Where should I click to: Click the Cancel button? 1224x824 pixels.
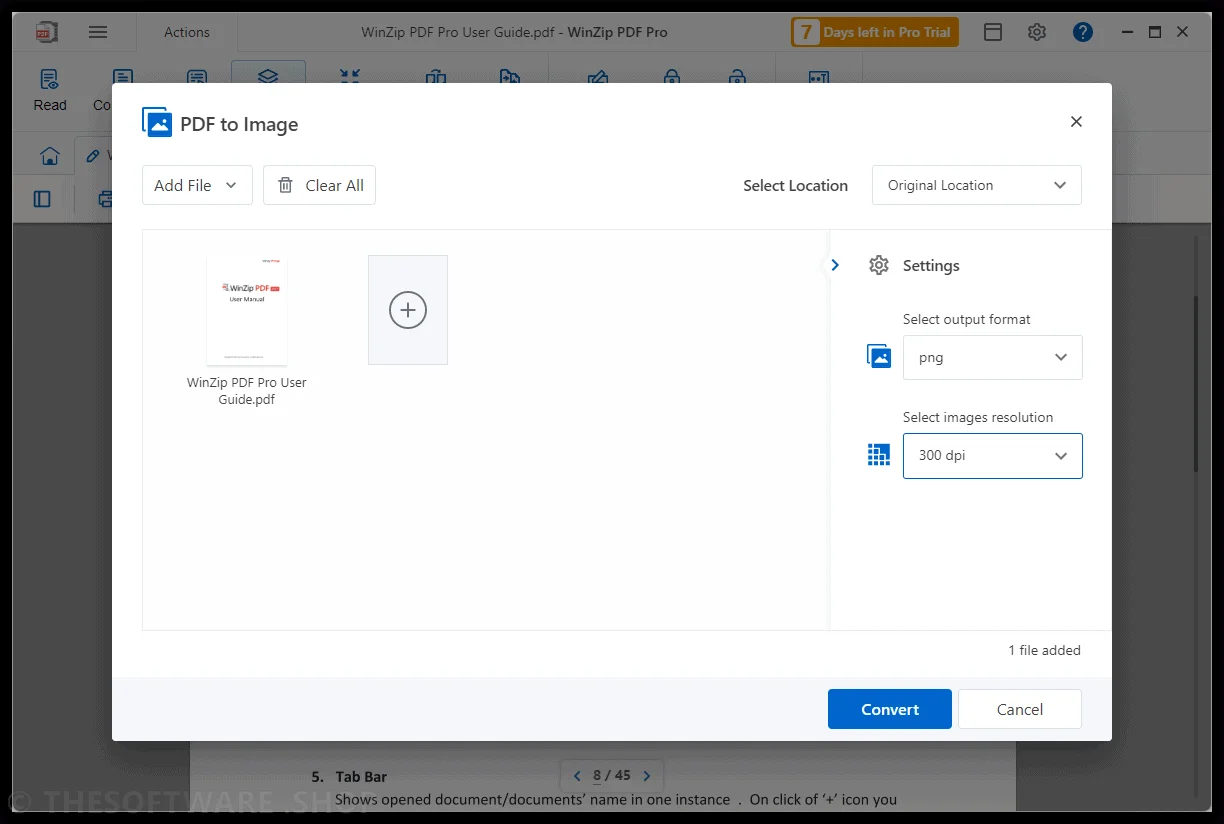(x=1020, y=709)
